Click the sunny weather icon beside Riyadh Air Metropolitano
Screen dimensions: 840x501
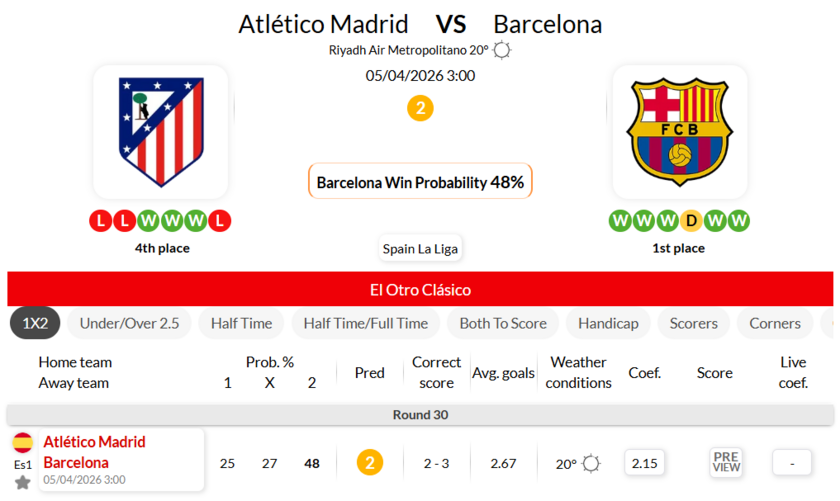502,50
